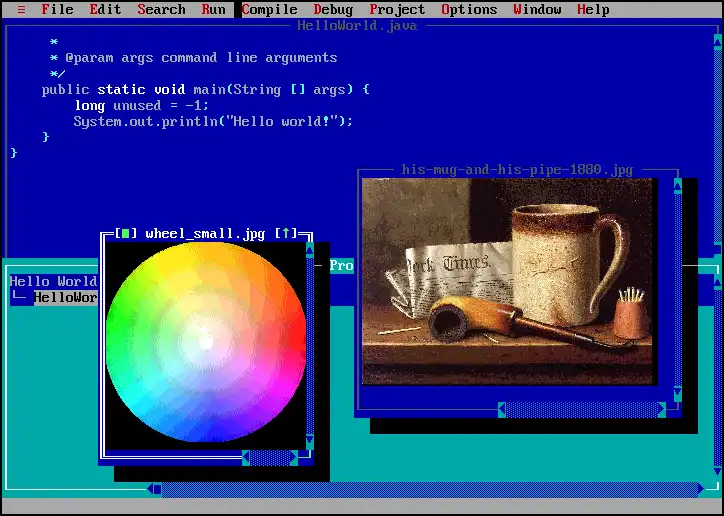The width and height of the screenshot is (724, 516).
Task: Click the up arrow of Project window vertical scrollbar
Action: point(718,281)
